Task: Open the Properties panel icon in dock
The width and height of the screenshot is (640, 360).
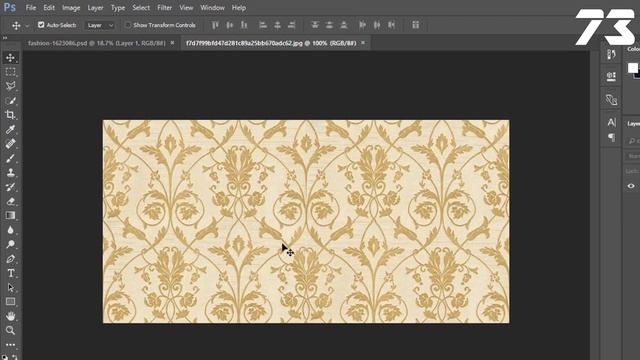Action: click(611, 76)
